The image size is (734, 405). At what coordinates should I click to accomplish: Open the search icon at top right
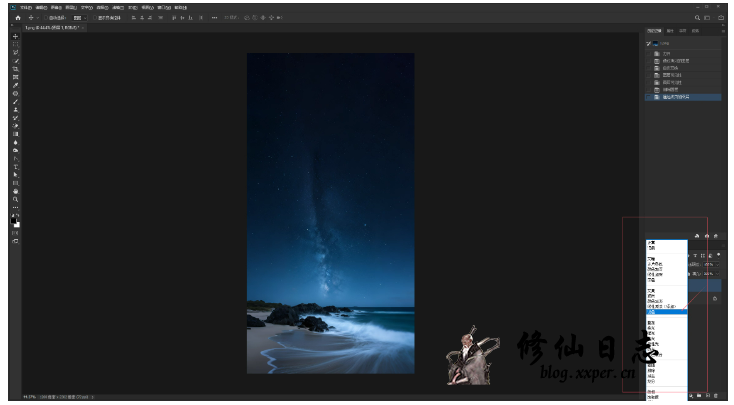696,18
